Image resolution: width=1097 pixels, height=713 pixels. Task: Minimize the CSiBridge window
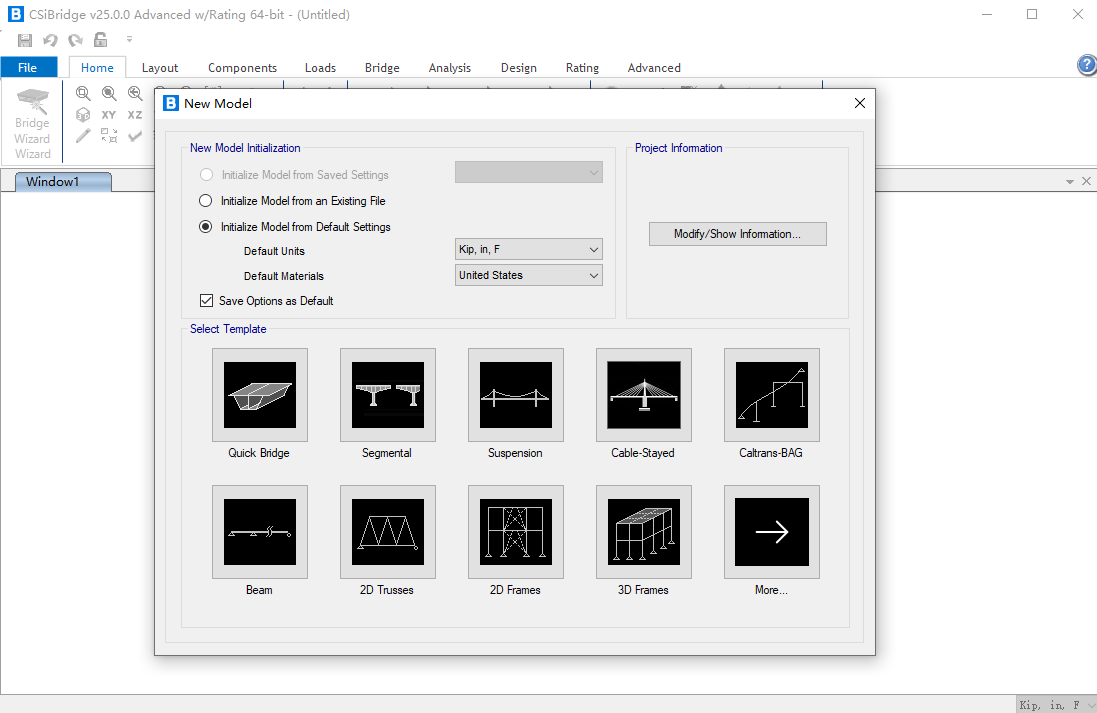[987, 14]
